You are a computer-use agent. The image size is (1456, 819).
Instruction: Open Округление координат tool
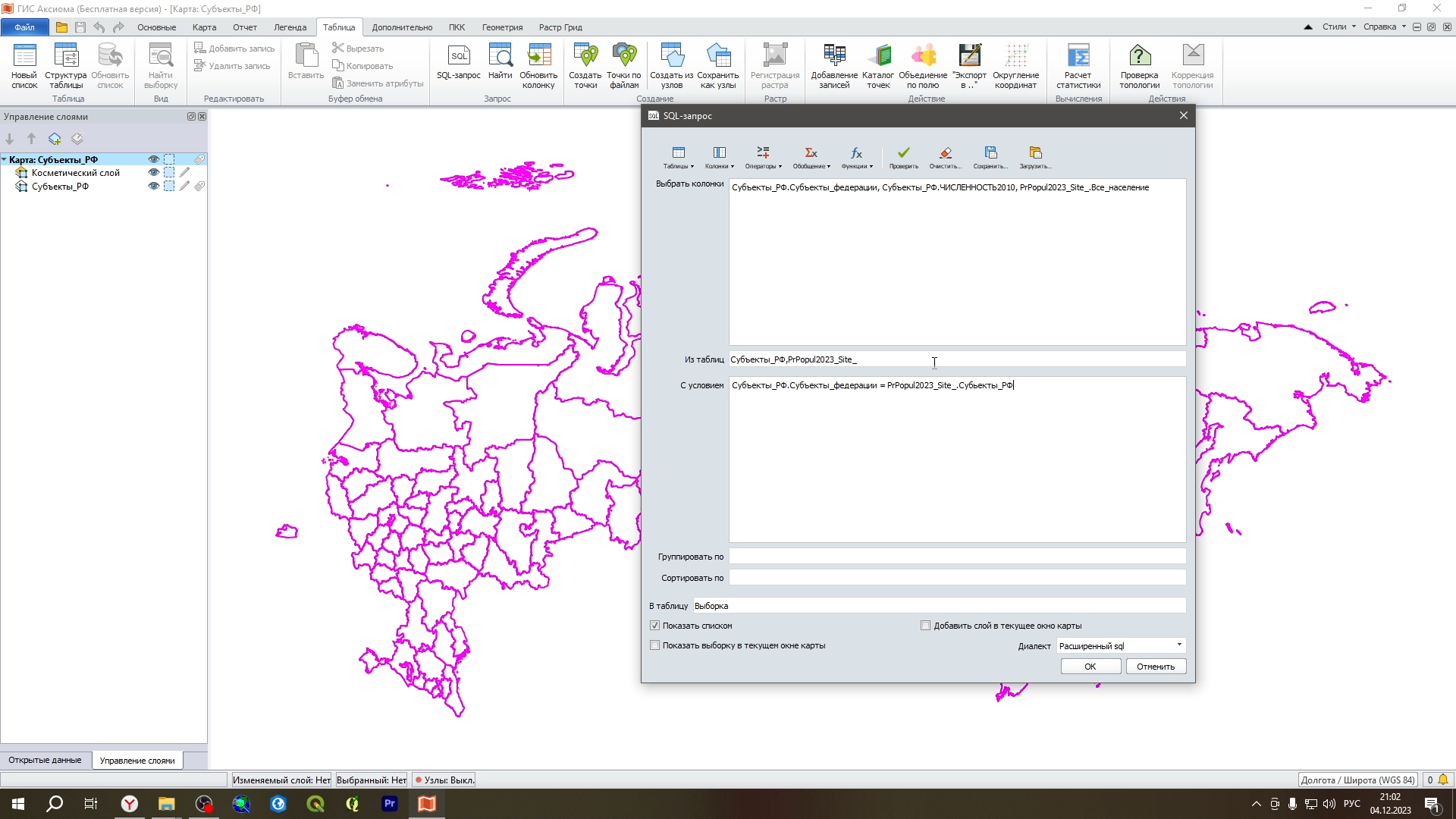pyautogui.click(x=1015, y=66)
